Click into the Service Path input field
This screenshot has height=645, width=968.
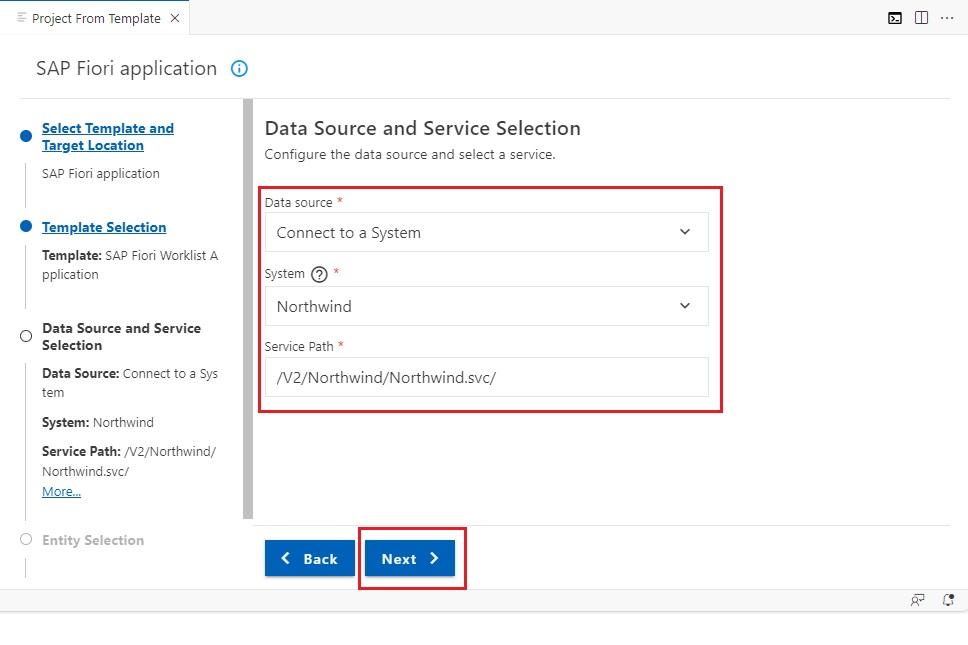486,377
